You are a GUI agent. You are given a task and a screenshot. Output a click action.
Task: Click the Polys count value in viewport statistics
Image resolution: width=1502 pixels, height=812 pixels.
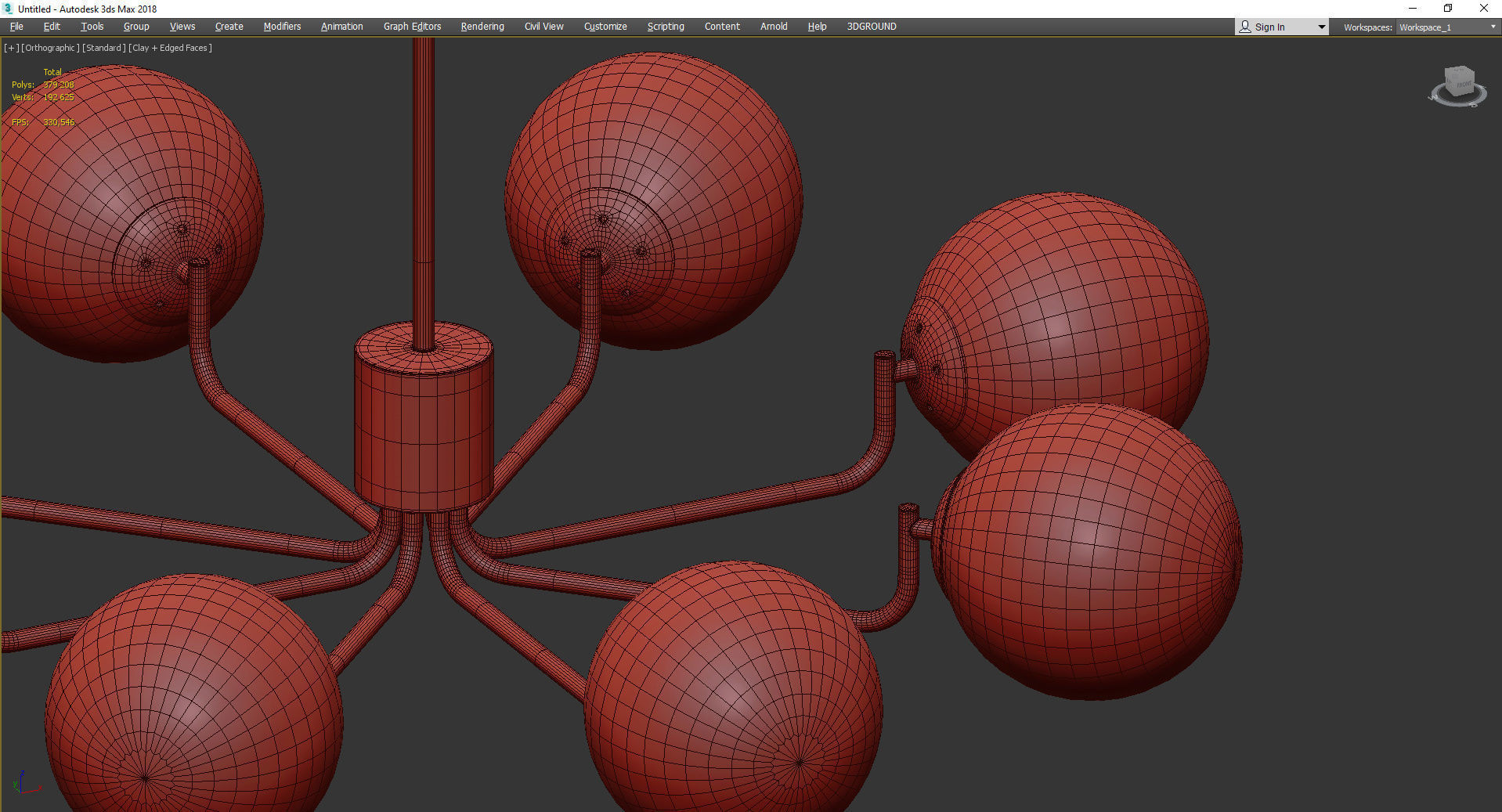pyautogui.click(x=59, y=85)
